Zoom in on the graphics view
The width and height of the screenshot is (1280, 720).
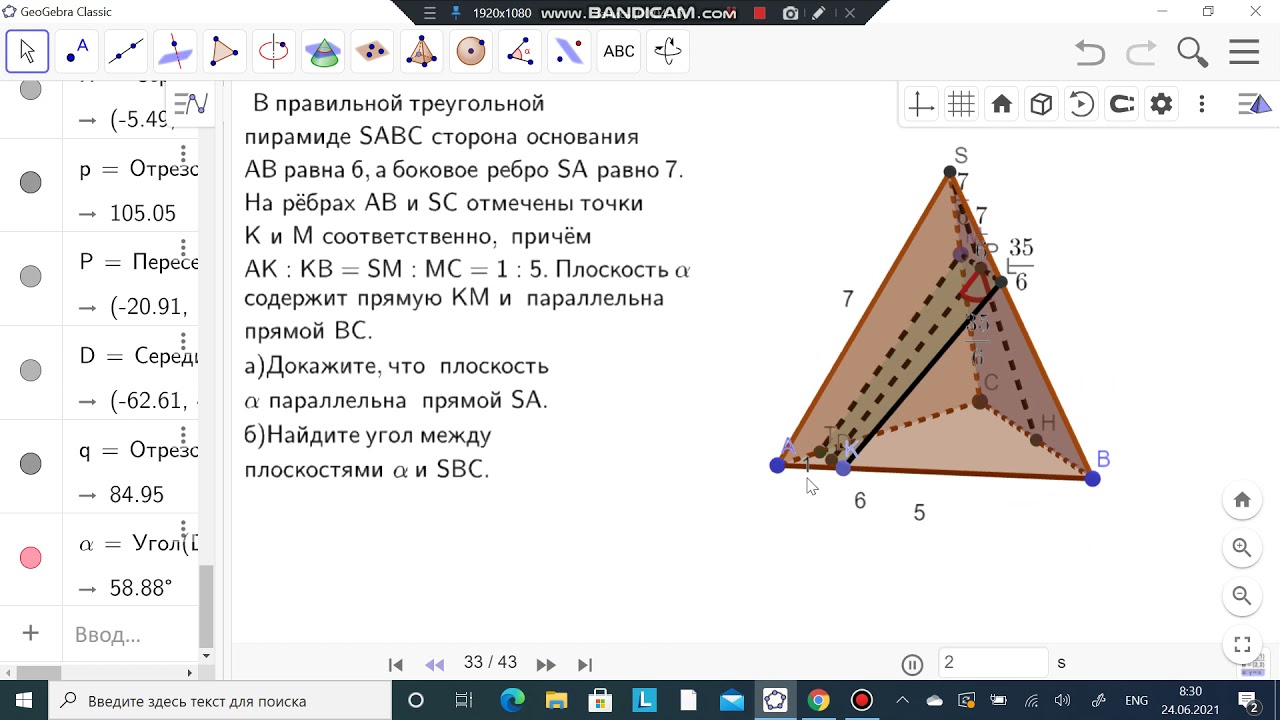[1242, 548]
